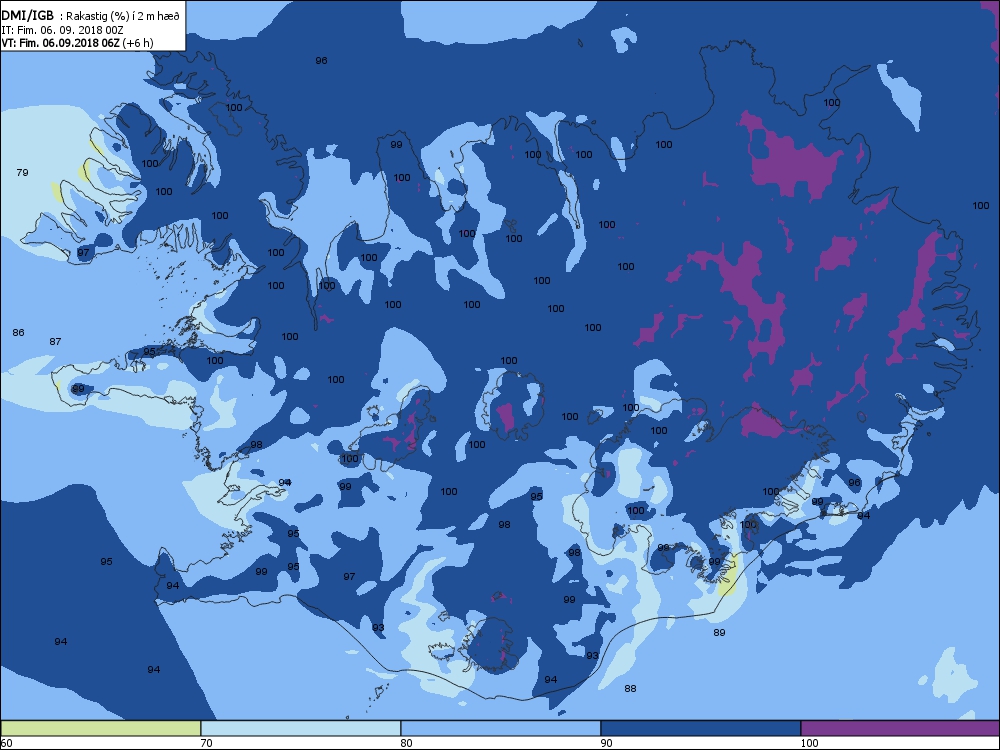Click the legend scale label '80'
This screenshot has width=1000, height=750.
click(x=406, y=743)
